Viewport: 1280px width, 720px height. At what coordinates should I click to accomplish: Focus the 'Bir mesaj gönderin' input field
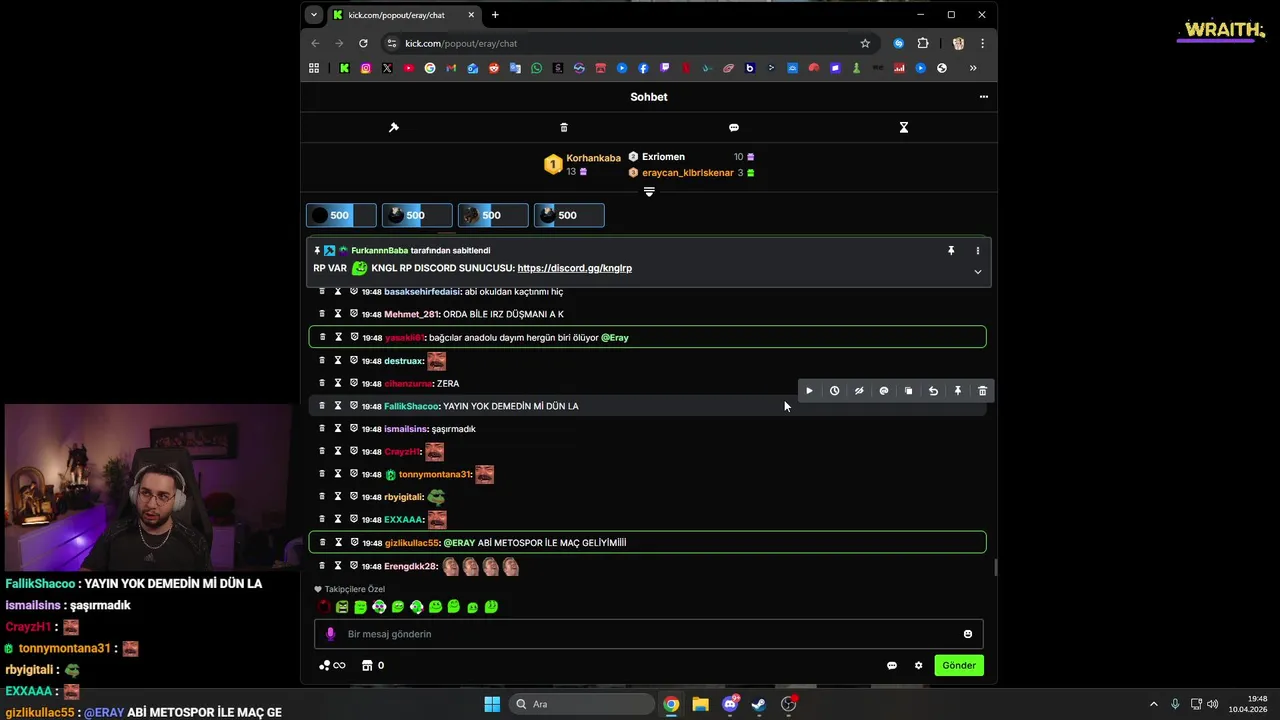click(649, 634)
